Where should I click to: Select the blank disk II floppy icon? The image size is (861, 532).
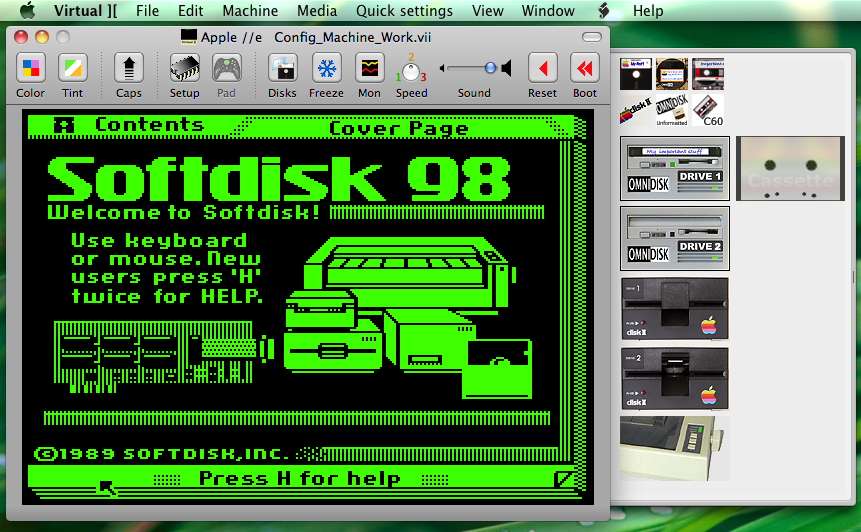[x=636, y=110]
